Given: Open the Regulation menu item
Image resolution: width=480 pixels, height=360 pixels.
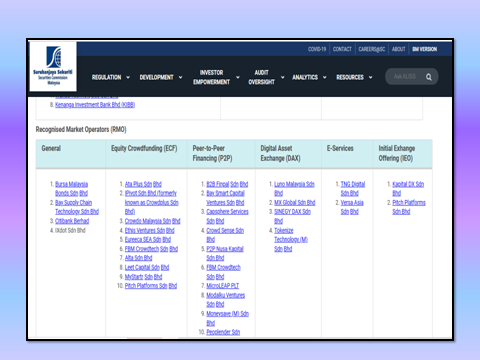Looking at the screenshot, I should [x=107, y=77].
